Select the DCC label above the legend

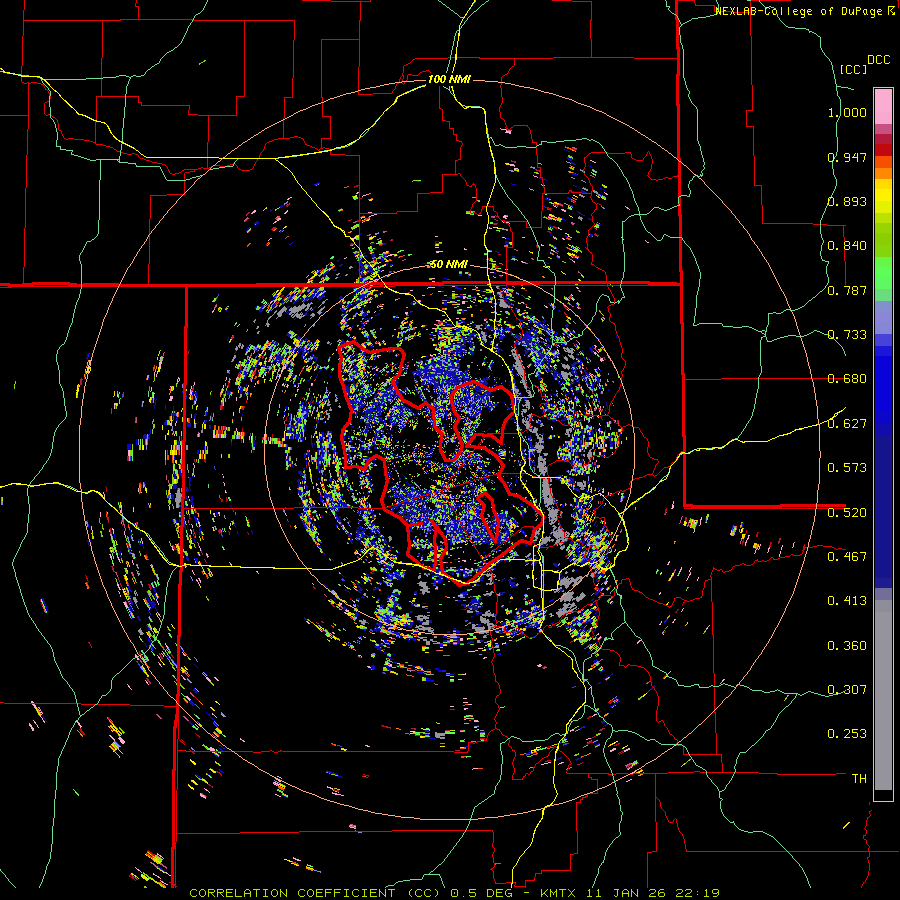click(x=878, y=60)
